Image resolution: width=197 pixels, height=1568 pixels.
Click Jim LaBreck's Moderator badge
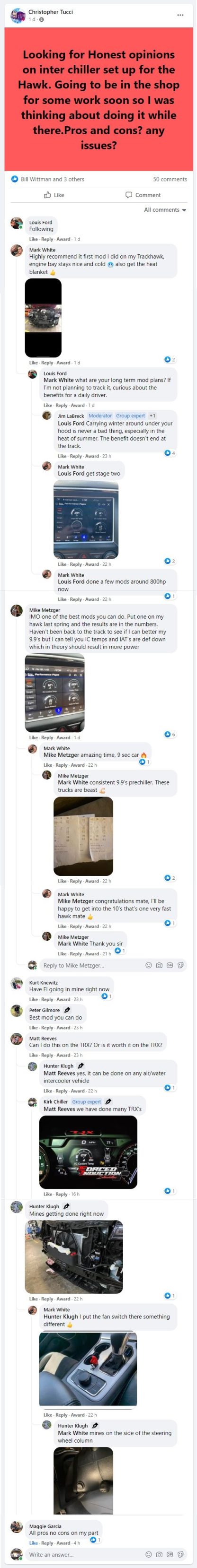pos(100,416)
